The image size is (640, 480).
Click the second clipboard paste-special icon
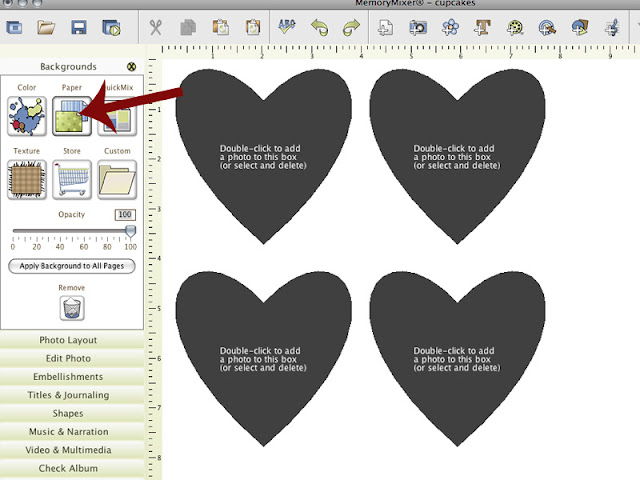(253, 28)
